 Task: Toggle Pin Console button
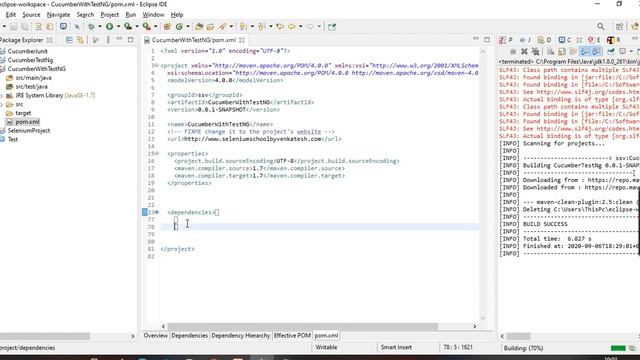[611, 51]
